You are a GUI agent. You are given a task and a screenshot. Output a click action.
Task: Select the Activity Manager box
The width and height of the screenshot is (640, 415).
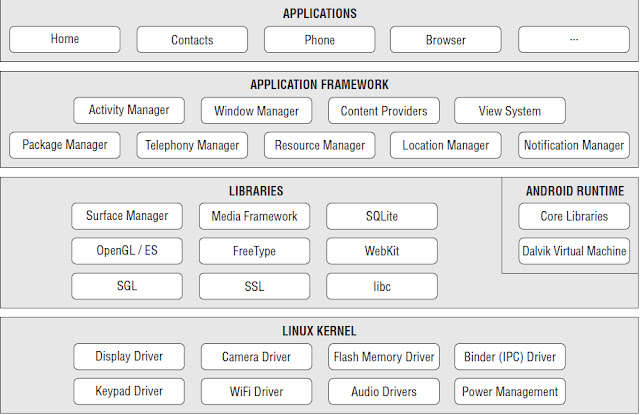click(129, 111)
